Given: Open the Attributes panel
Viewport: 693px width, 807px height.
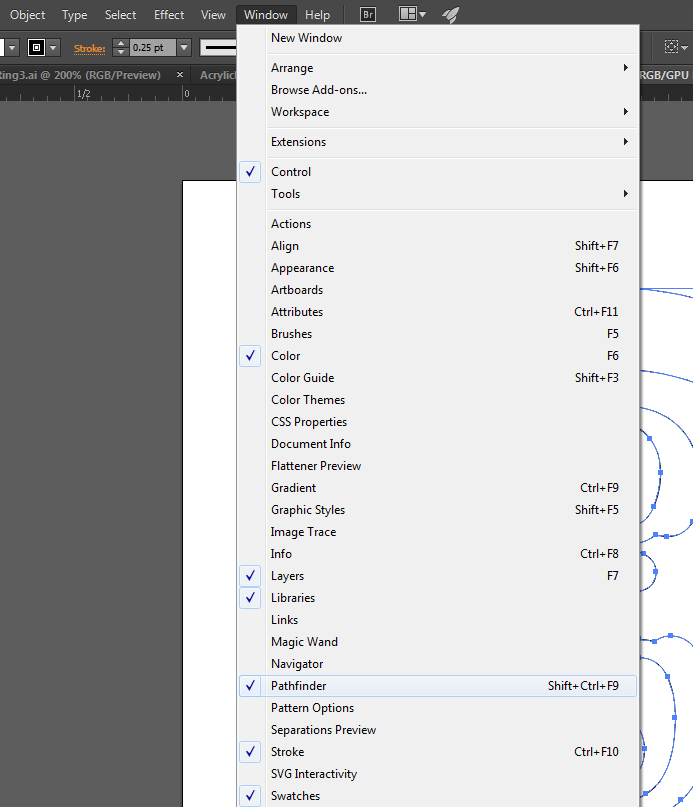Looking at the screenshot, I should [438, 312].
